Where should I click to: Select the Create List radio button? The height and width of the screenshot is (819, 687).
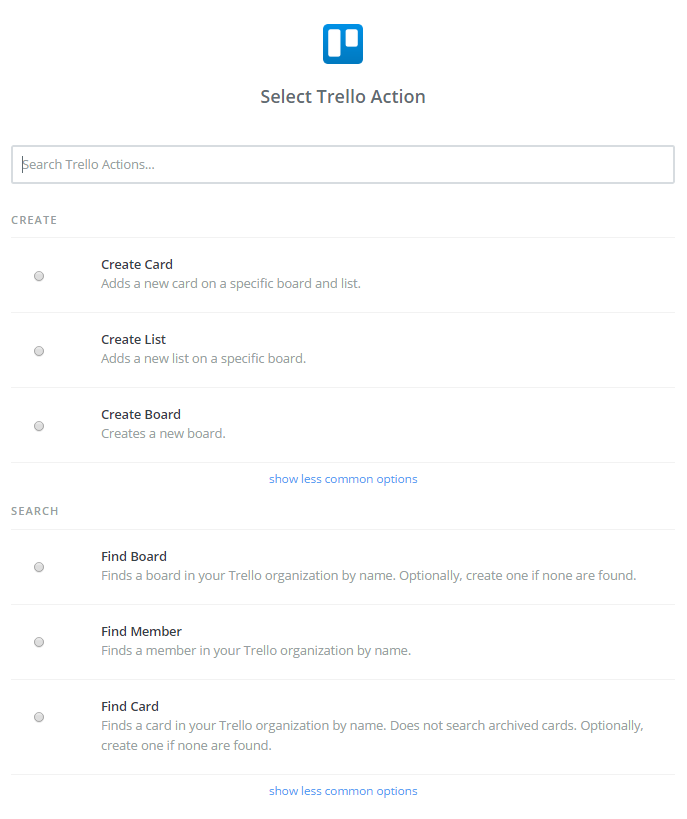click(x=39, y=351)
